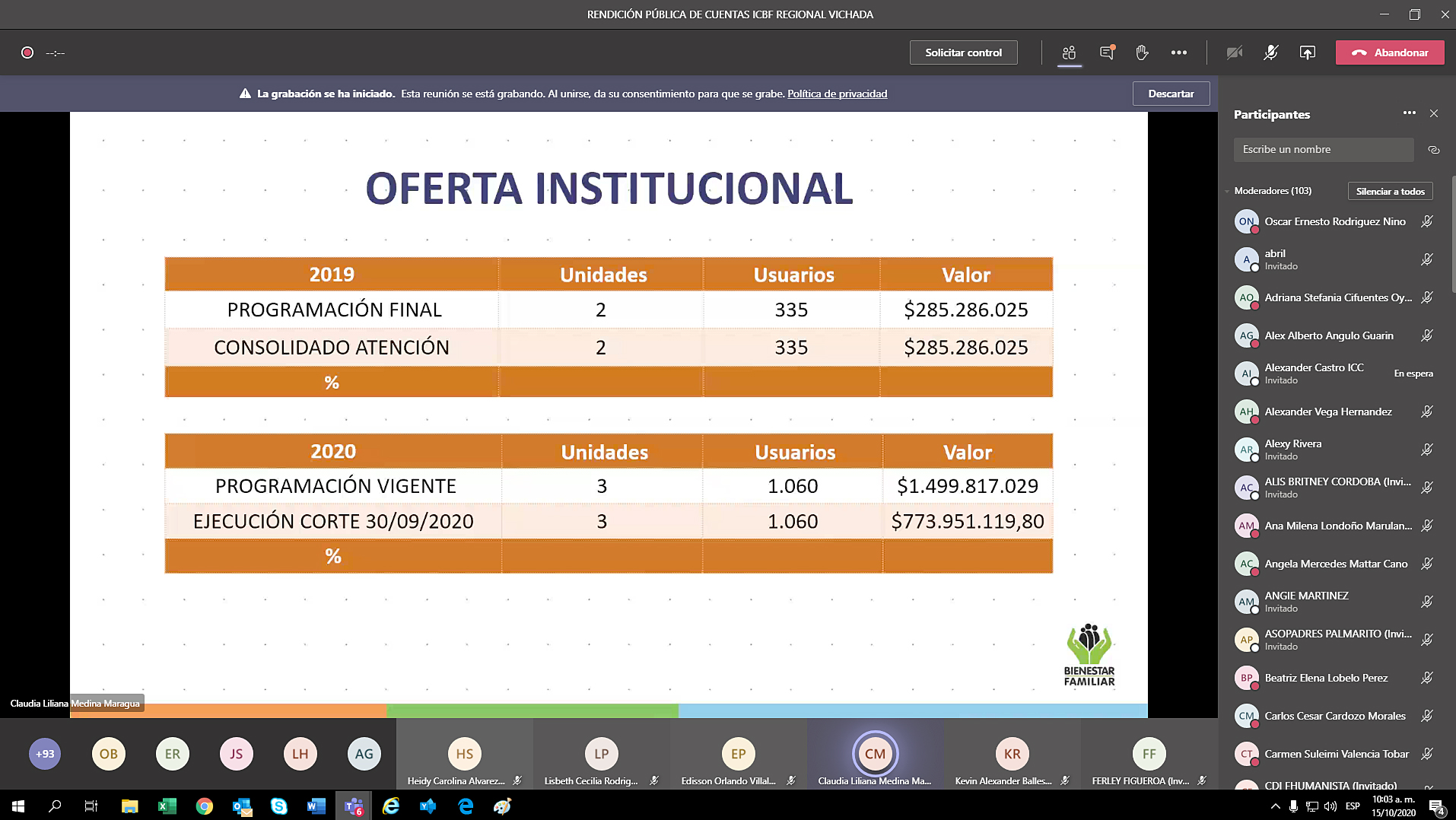Toggle the camera on

click(1234, 52)
